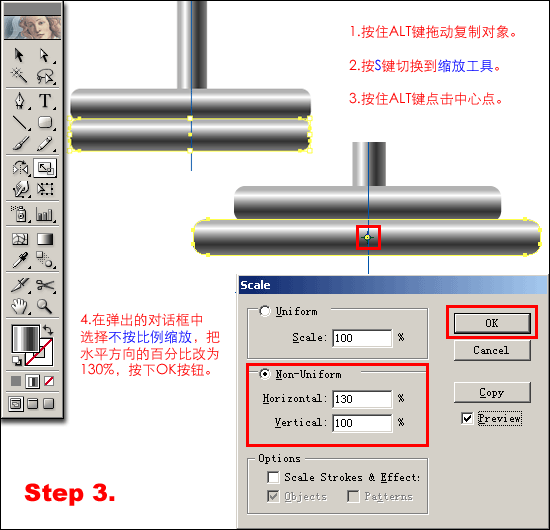Pick the Zoom magnifier tool
Screen dimensions: 550x530
point(45,306)
